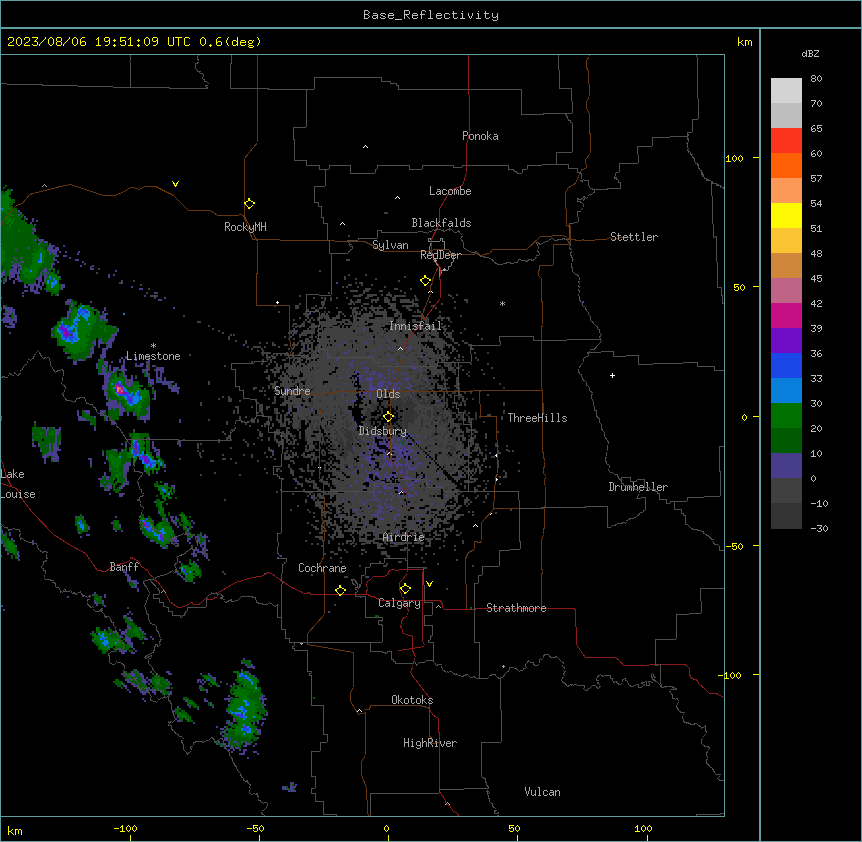The image size is (862, 842).
Task: Click the Strathmore city label
Action: (x=516, y=608)
